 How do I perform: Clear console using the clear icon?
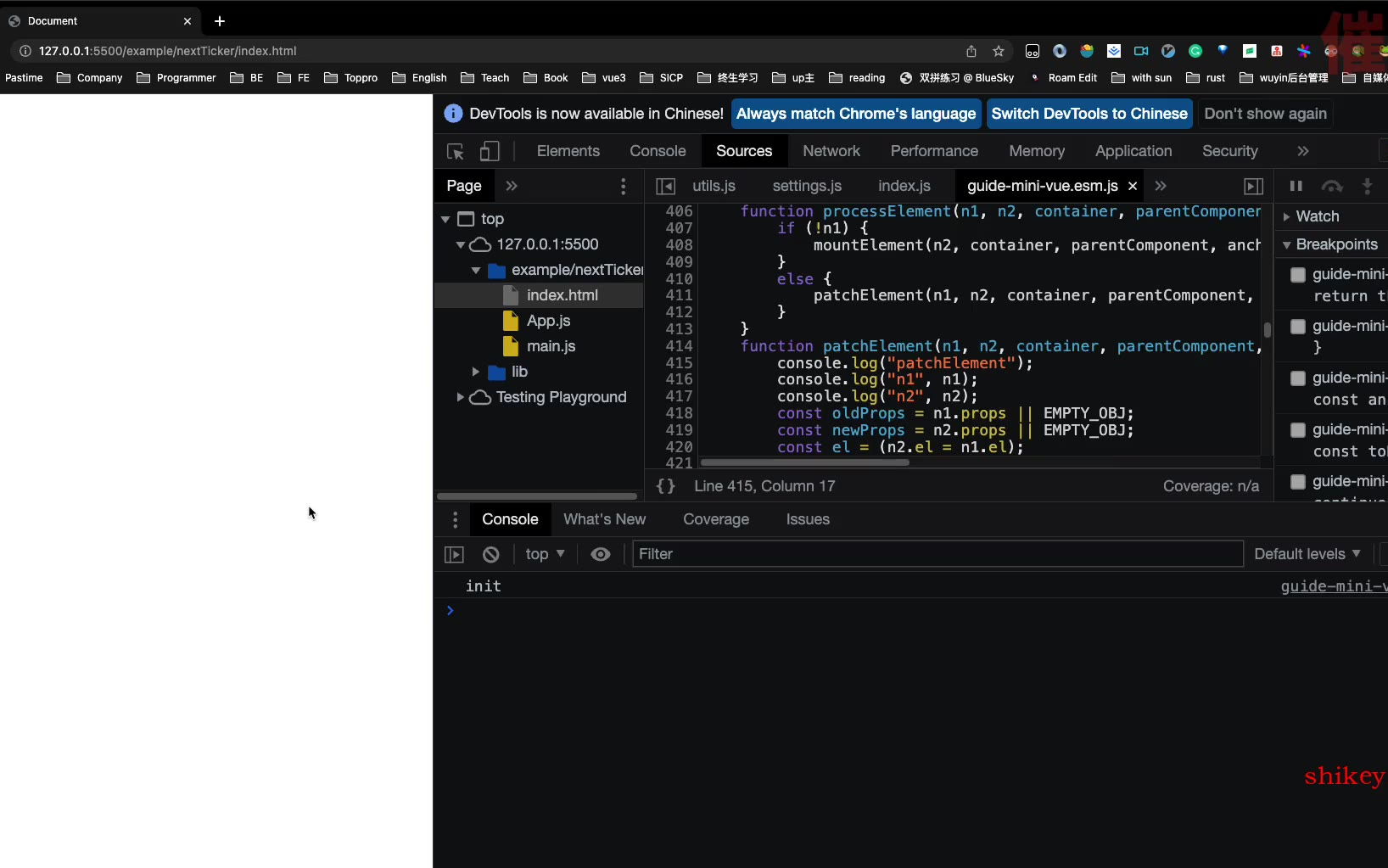(x=491, y=554)
